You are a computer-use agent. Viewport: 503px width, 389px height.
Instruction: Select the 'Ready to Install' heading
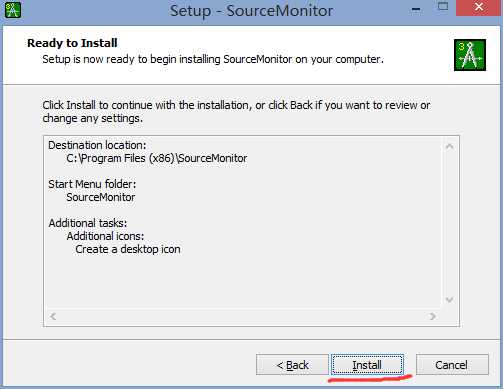[72, 43]
